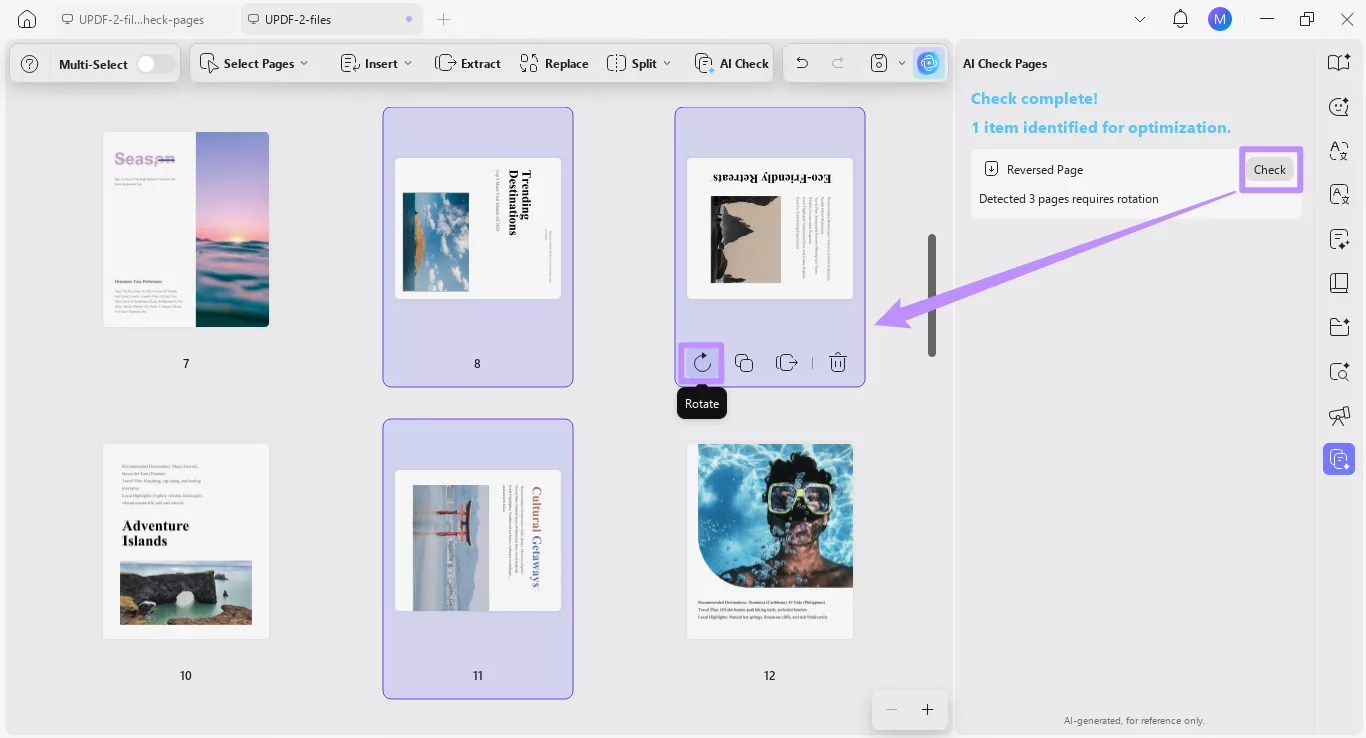Click "1 item identified for optimization." text

coord(1101,127)
